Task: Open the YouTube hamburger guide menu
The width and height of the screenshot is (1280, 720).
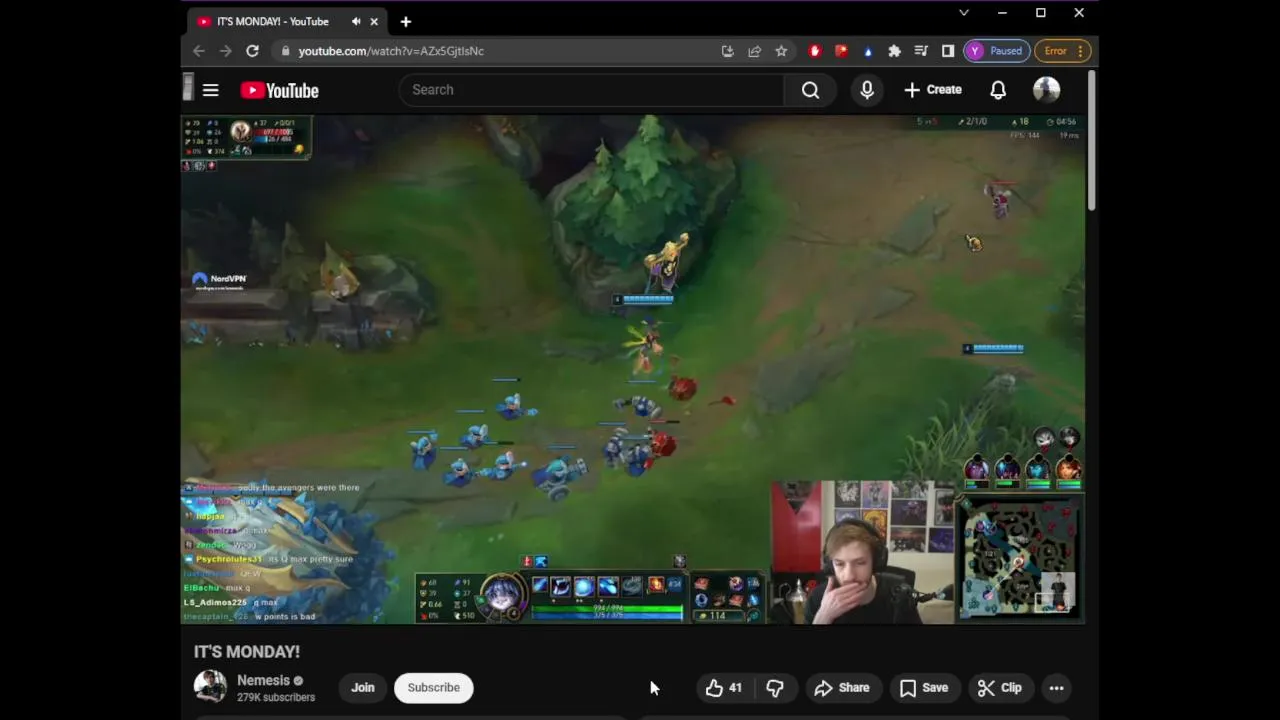Action: (210, 90)
